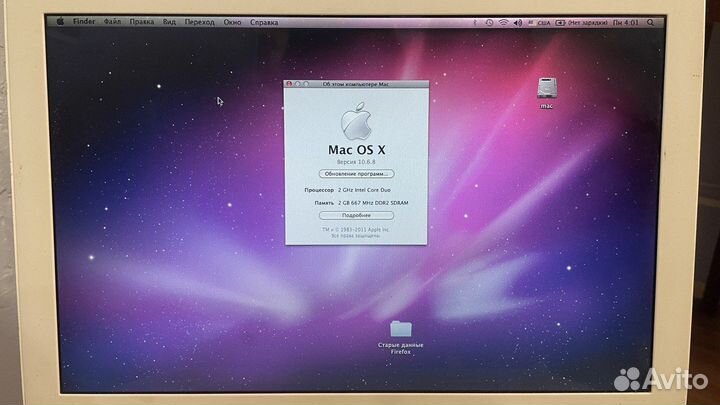Open Spotlight search magnifier icon
720x405 pixels.
(650, 22)
